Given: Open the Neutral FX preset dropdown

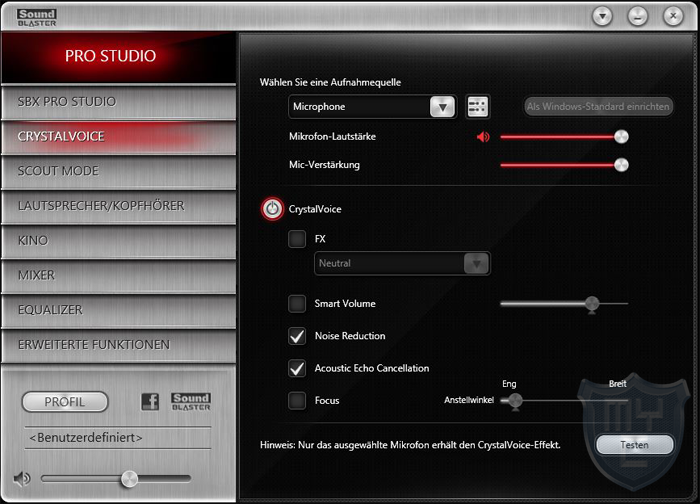Looking at the screenshot, I should (476, 263).
